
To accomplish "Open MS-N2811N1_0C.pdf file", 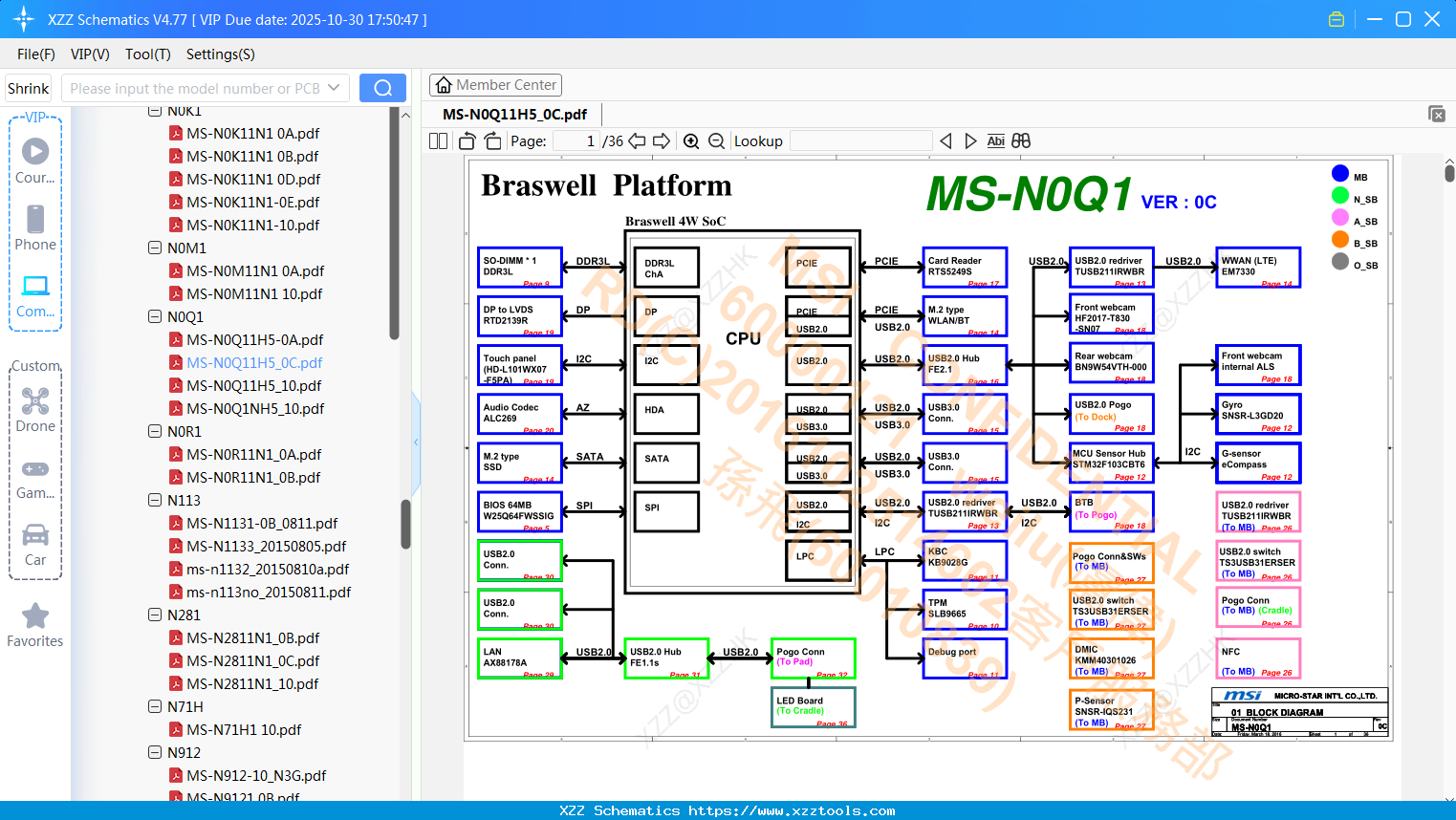I will (252, 660).
